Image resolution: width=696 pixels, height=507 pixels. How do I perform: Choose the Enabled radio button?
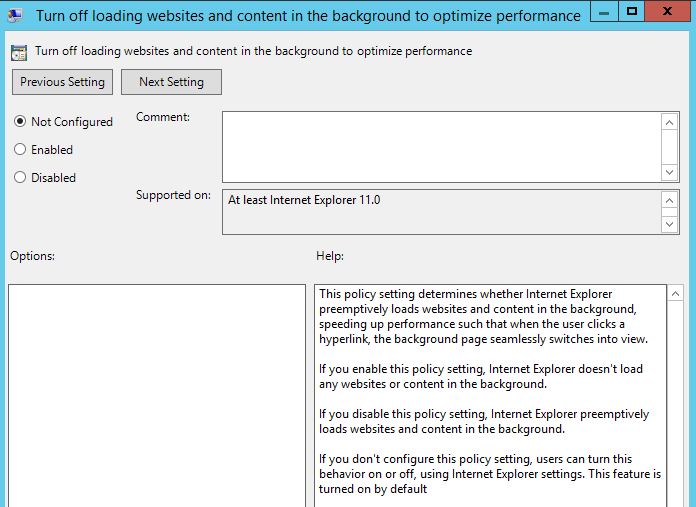[x=20, y=150]
